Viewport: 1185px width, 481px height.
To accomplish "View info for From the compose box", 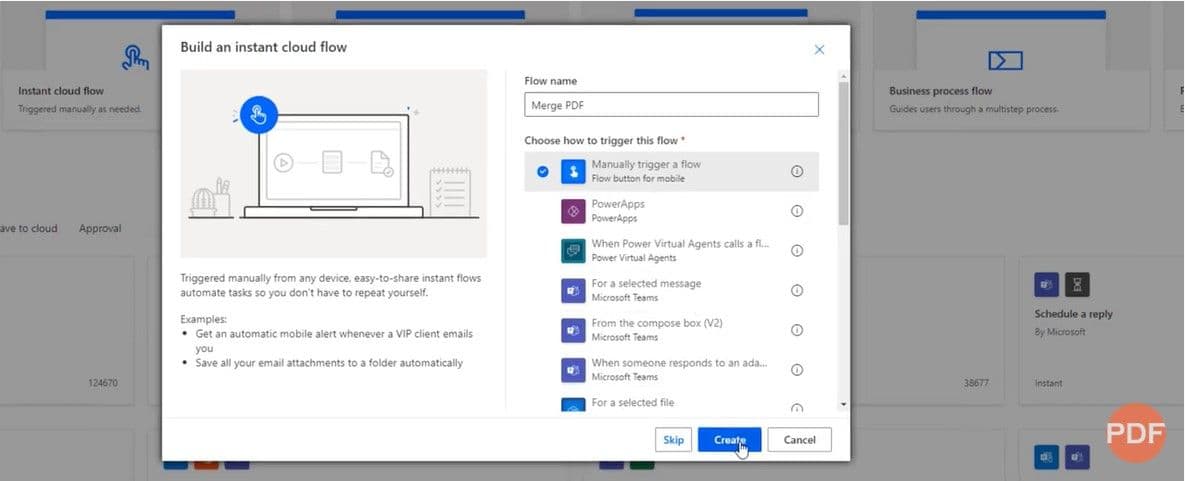I will pos(797,330).
